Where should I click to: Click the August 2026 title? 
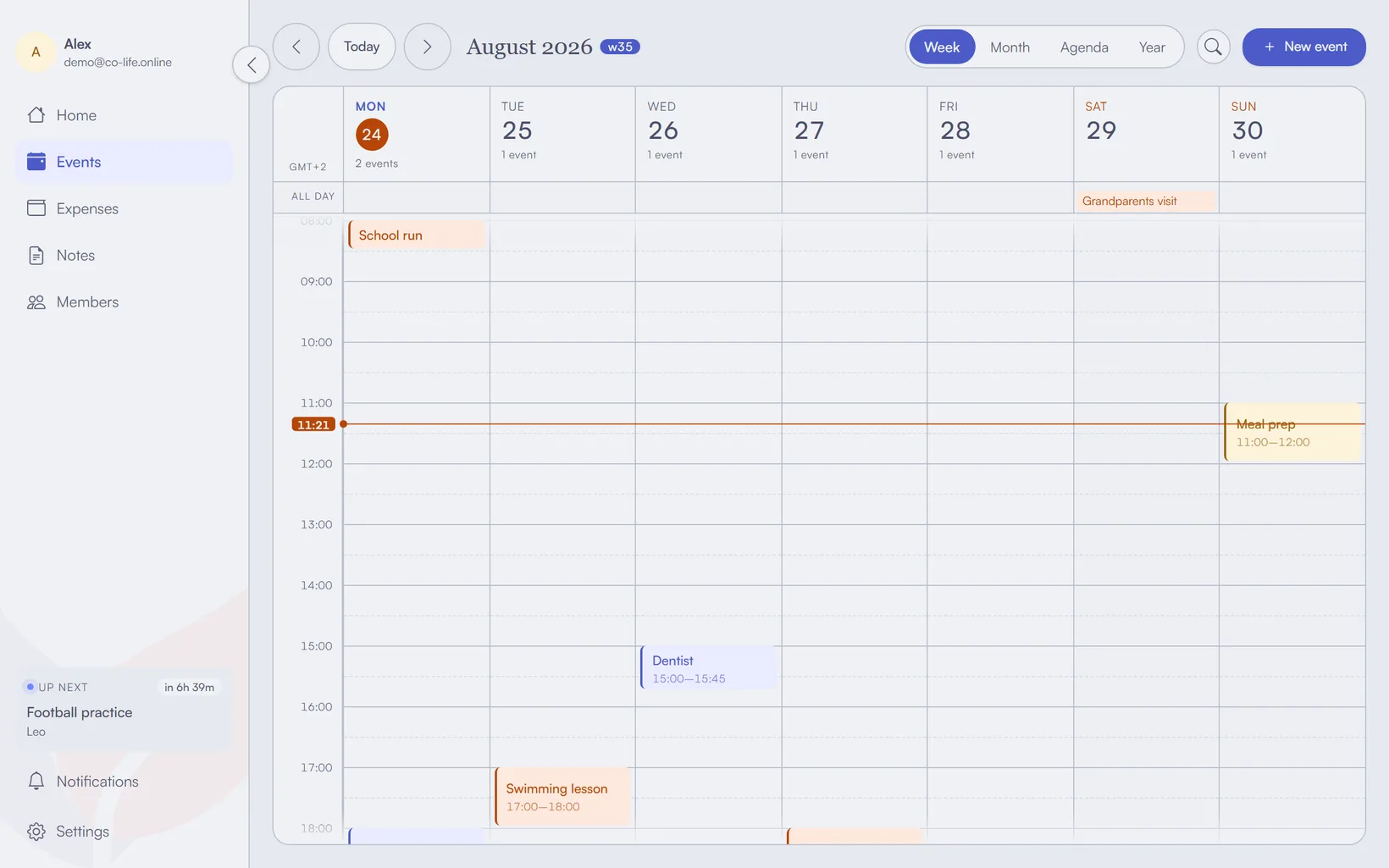[528, 47]
